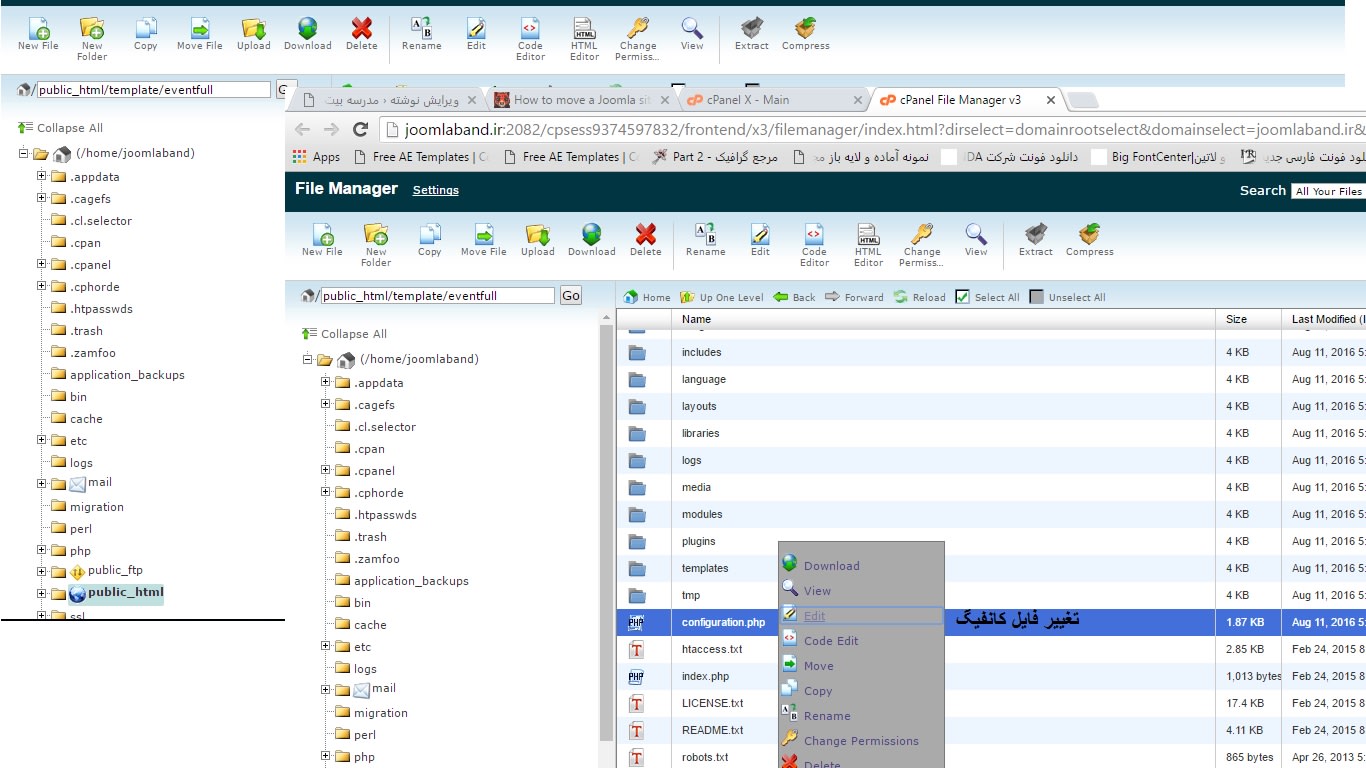
Task: Click Download globe icon in the browser File Manager toolbar
Action: pos(592,234)
